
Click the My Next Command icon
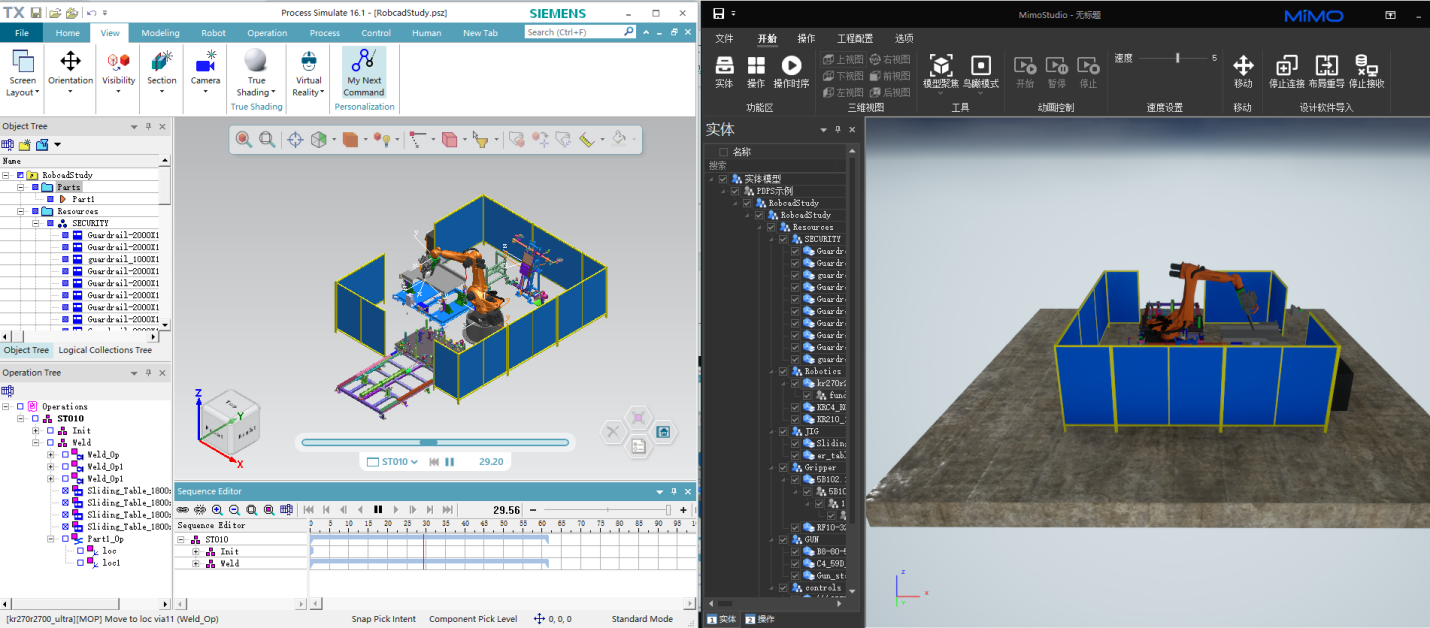(x=364, y=62)
